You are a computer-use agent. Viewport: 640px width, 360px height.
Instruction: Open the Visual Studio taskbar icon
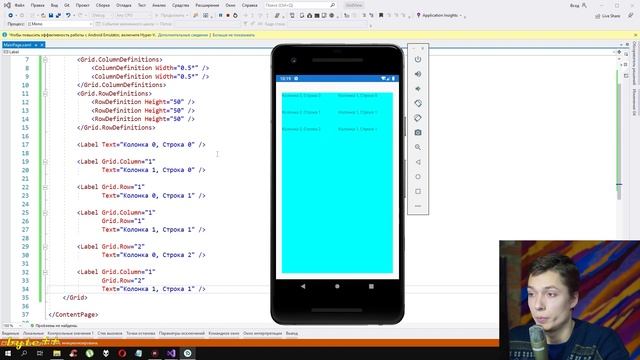point(171,353)
